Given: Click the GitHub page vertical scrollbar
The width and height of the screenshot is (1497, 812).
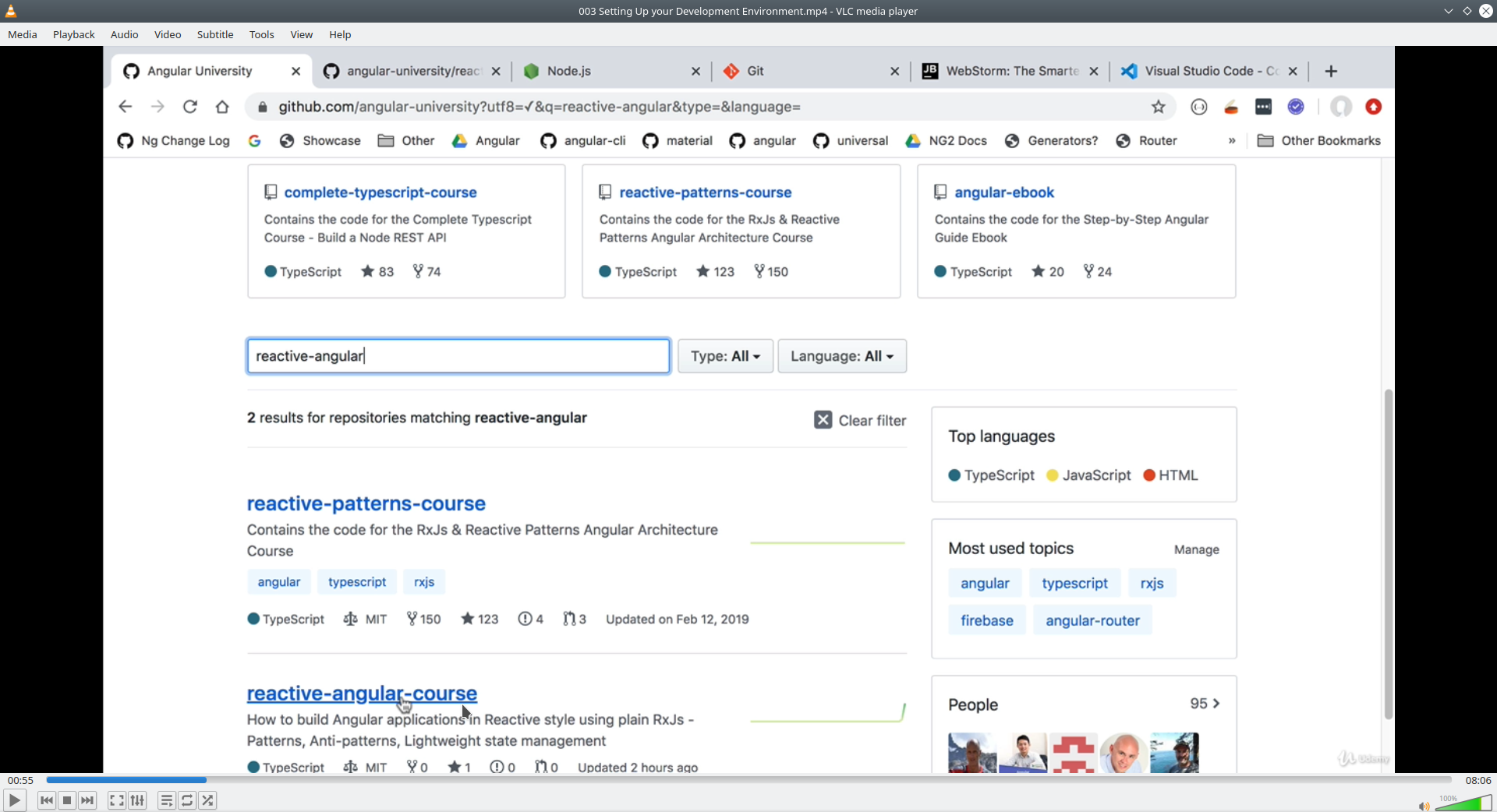Looking at the screenshot, I should (x=1388, y=553).
